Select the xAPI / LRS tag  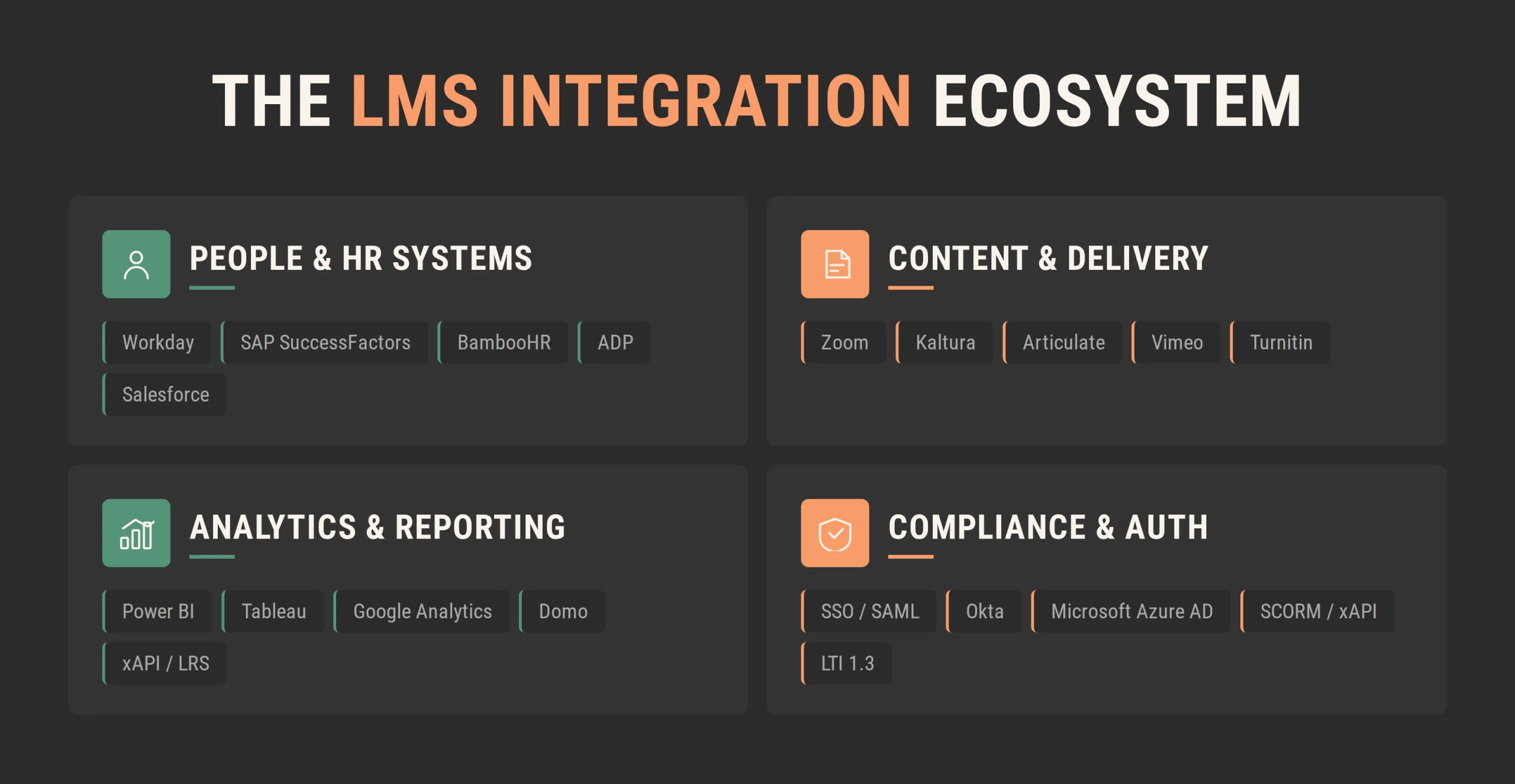(x=165, y=663)
